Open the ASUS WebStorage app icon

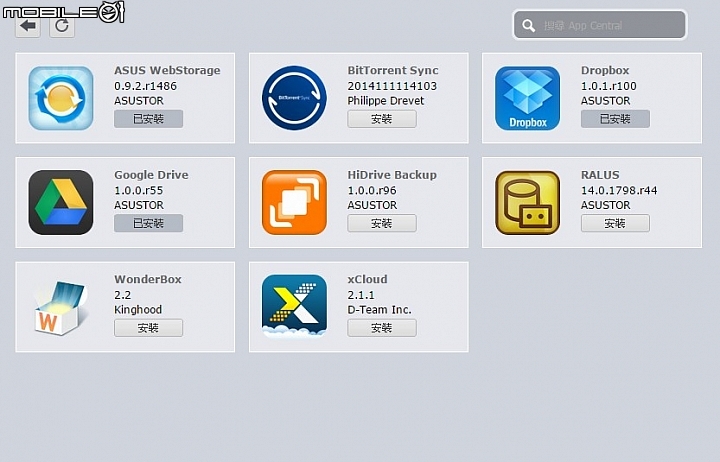click(x=61, y=98)
